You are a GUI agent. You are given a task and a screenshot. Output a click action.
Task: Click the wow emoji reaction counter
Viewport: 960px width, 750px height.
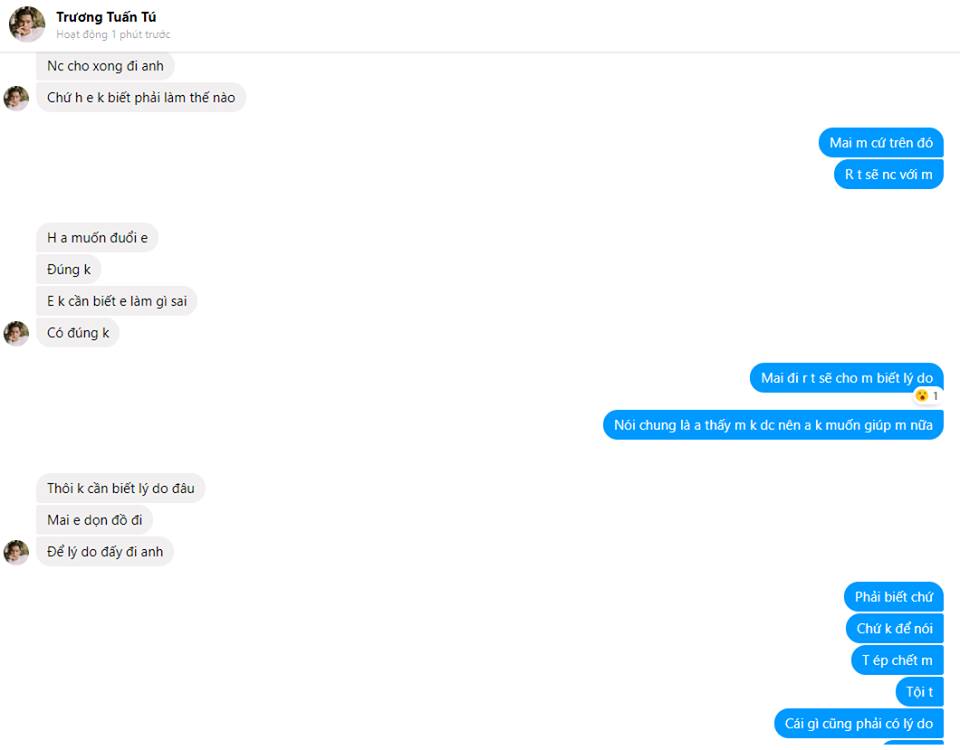click(927, 396)
